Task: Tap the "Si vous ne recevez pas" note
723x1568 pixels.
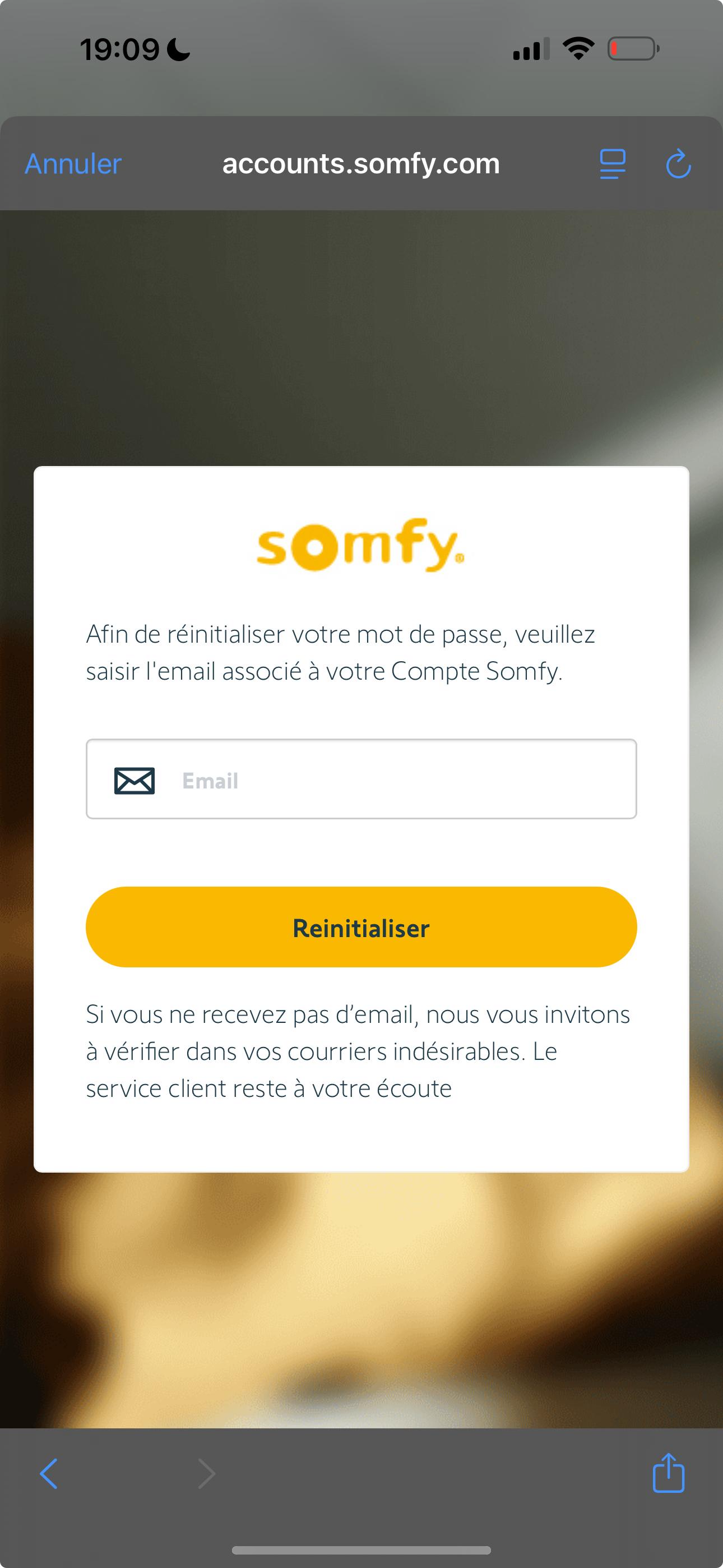Action: 358,1051
